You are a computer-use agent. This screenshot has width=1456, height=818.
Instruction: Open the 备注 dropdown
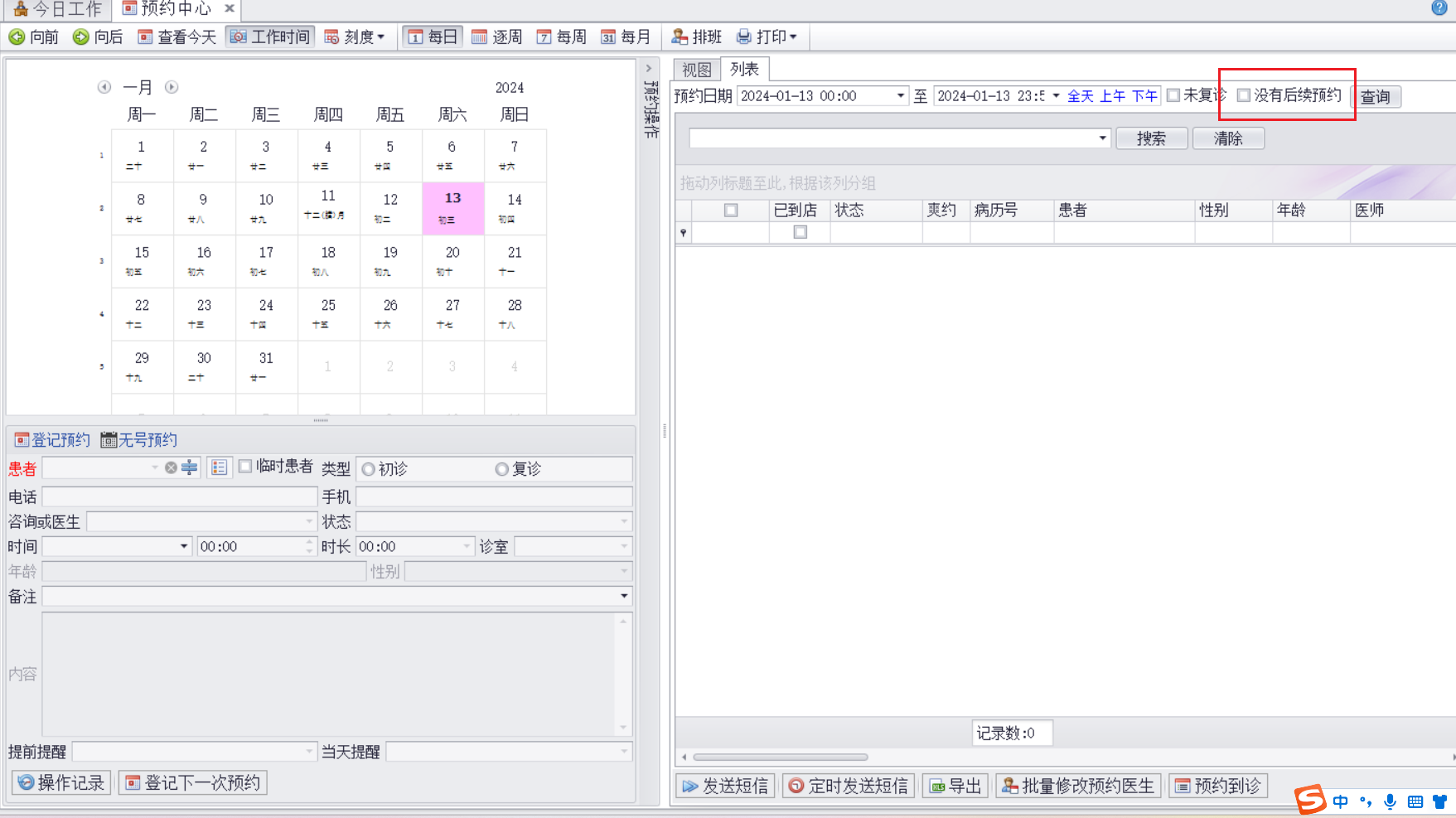[623, 596]
